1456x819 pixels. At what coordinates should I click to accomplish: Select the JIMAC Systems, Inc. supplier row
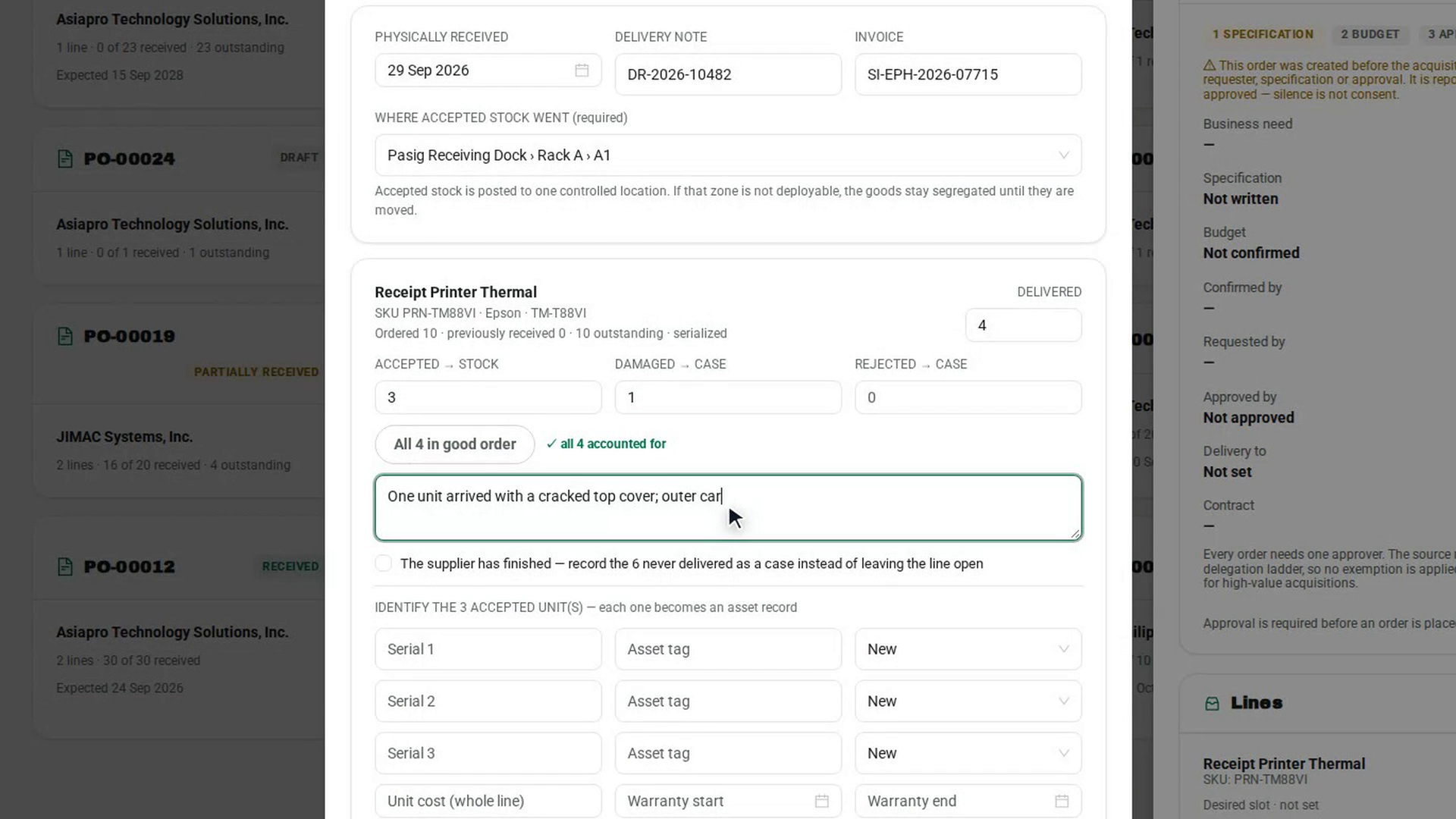point(124,437)
